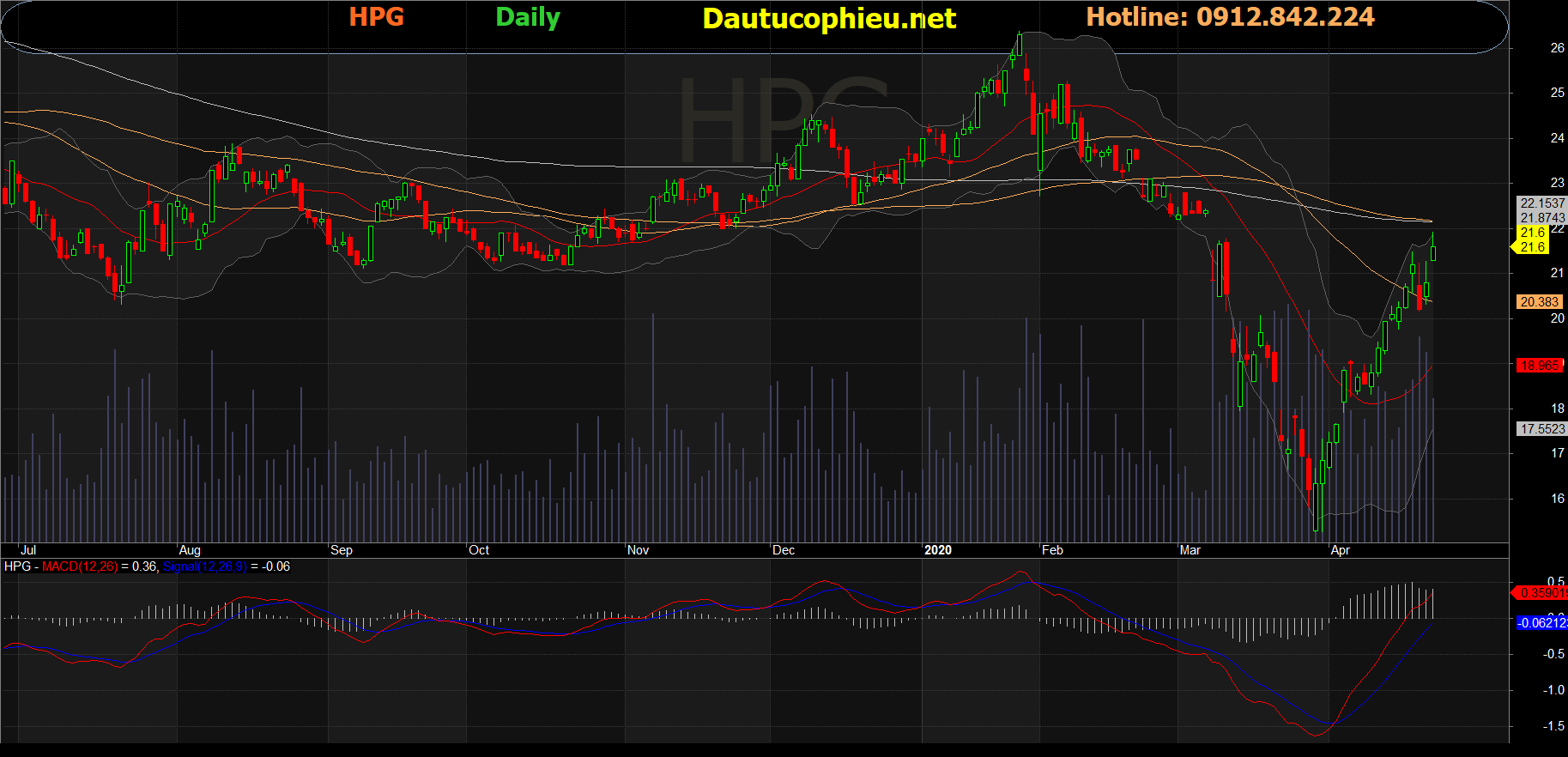The height and width of the screenshot is (757, 1568).
Task: Click the HPG ticker title
Action: [x=376, y=16]
